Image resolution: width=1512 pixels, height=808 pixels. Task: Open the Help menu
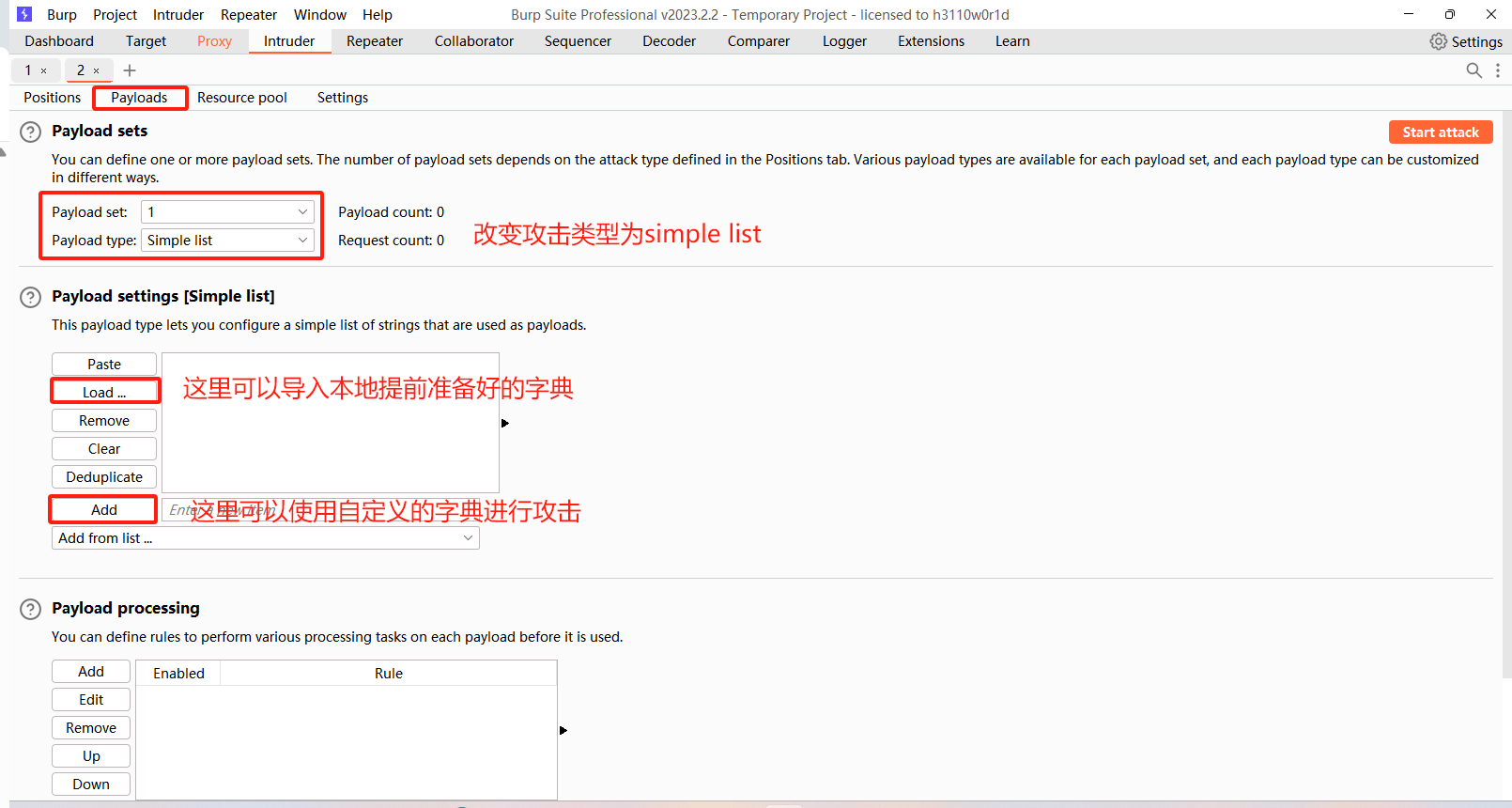[x=378, y=15]
